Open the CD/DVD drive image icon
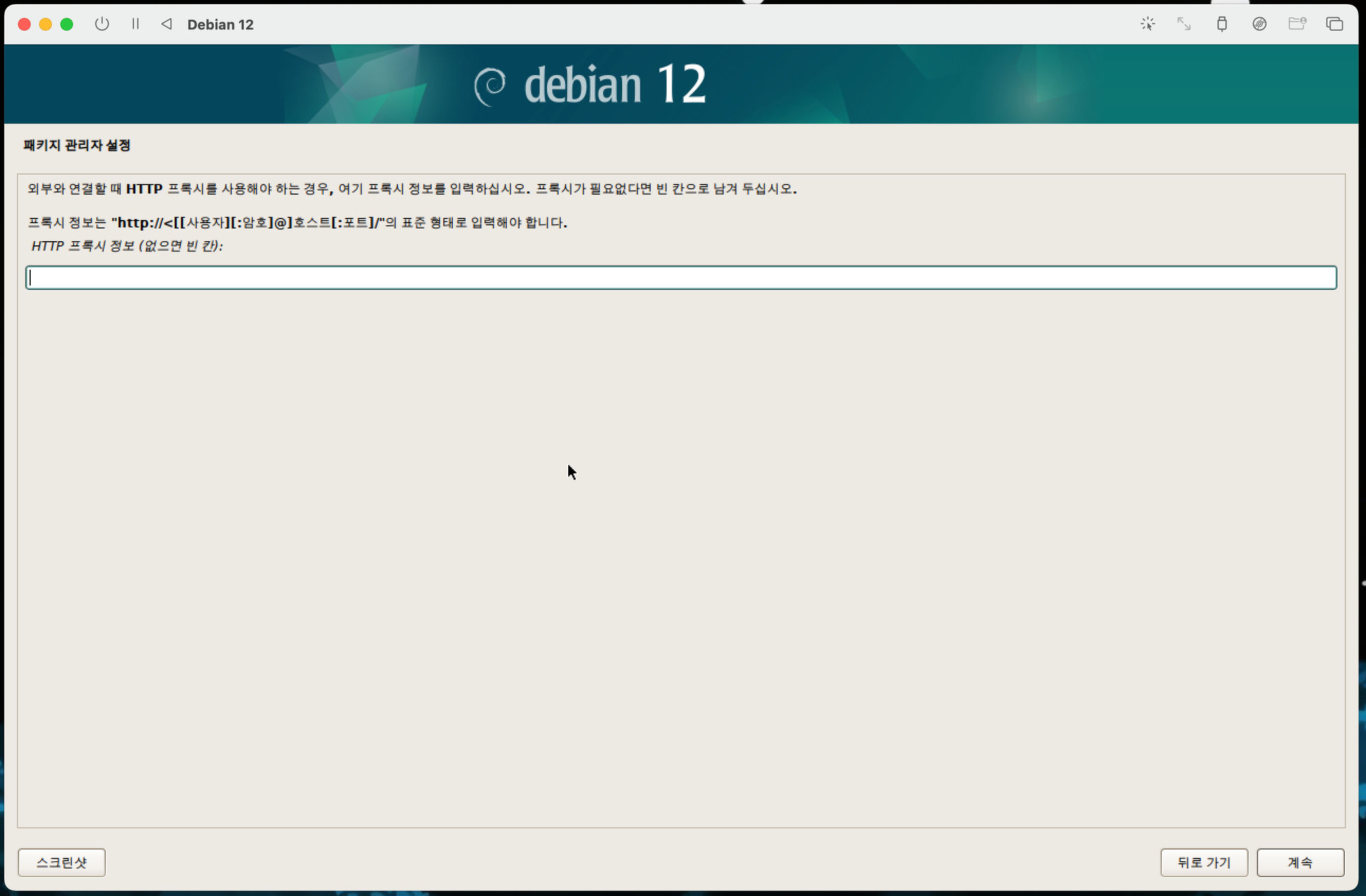 click(1259, 24)
